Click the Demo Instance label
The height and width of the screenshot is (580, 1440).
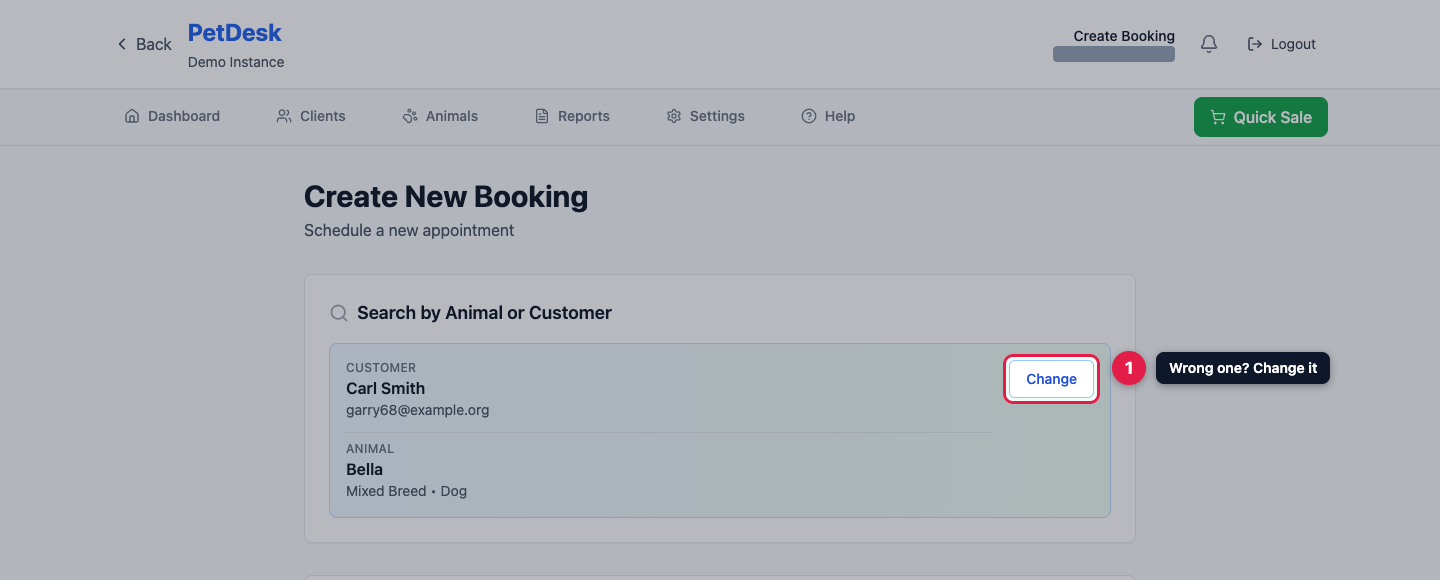236,62
